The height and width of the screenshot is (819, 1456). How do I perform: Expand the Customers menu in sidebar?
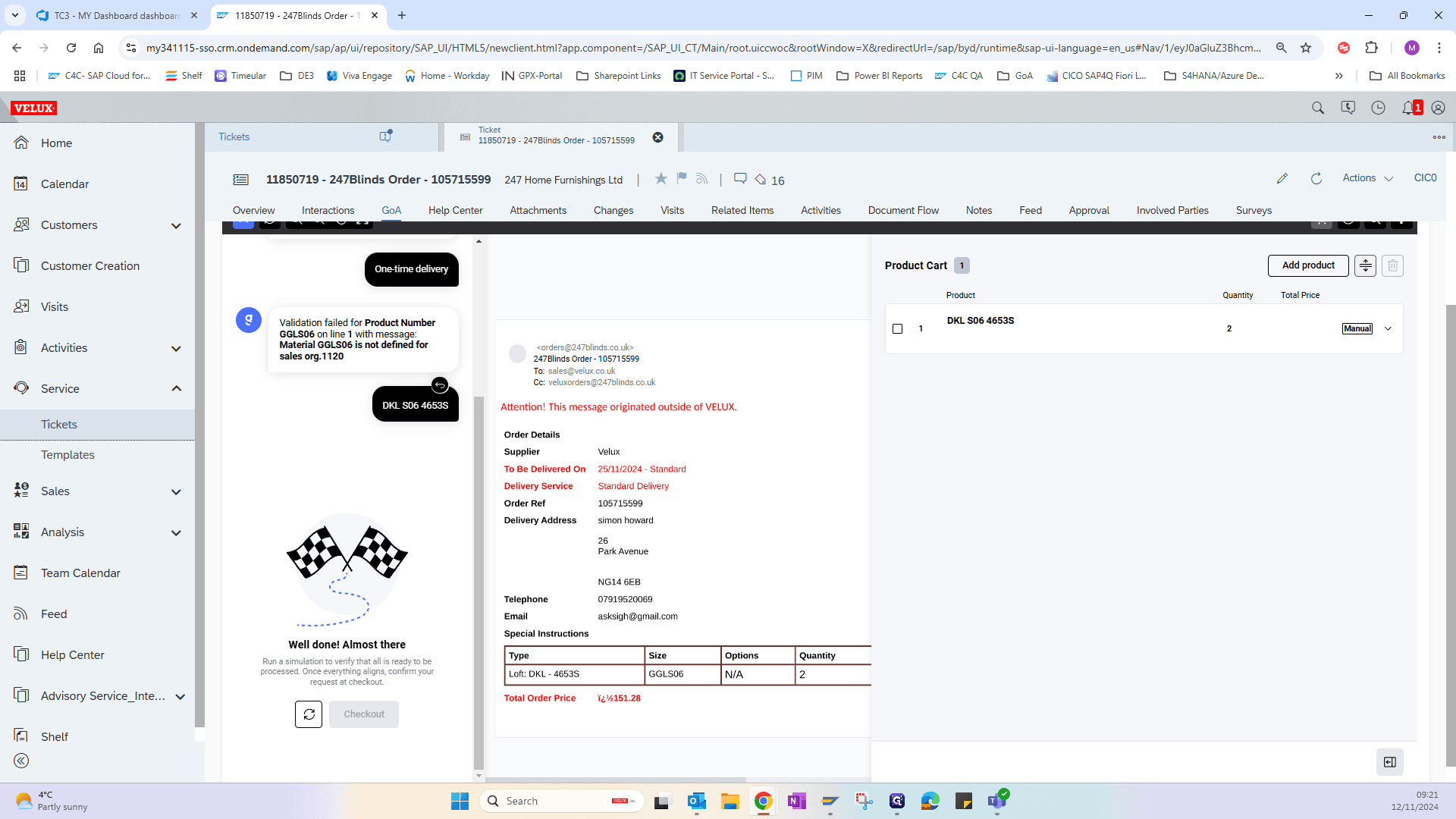[176, 226]
